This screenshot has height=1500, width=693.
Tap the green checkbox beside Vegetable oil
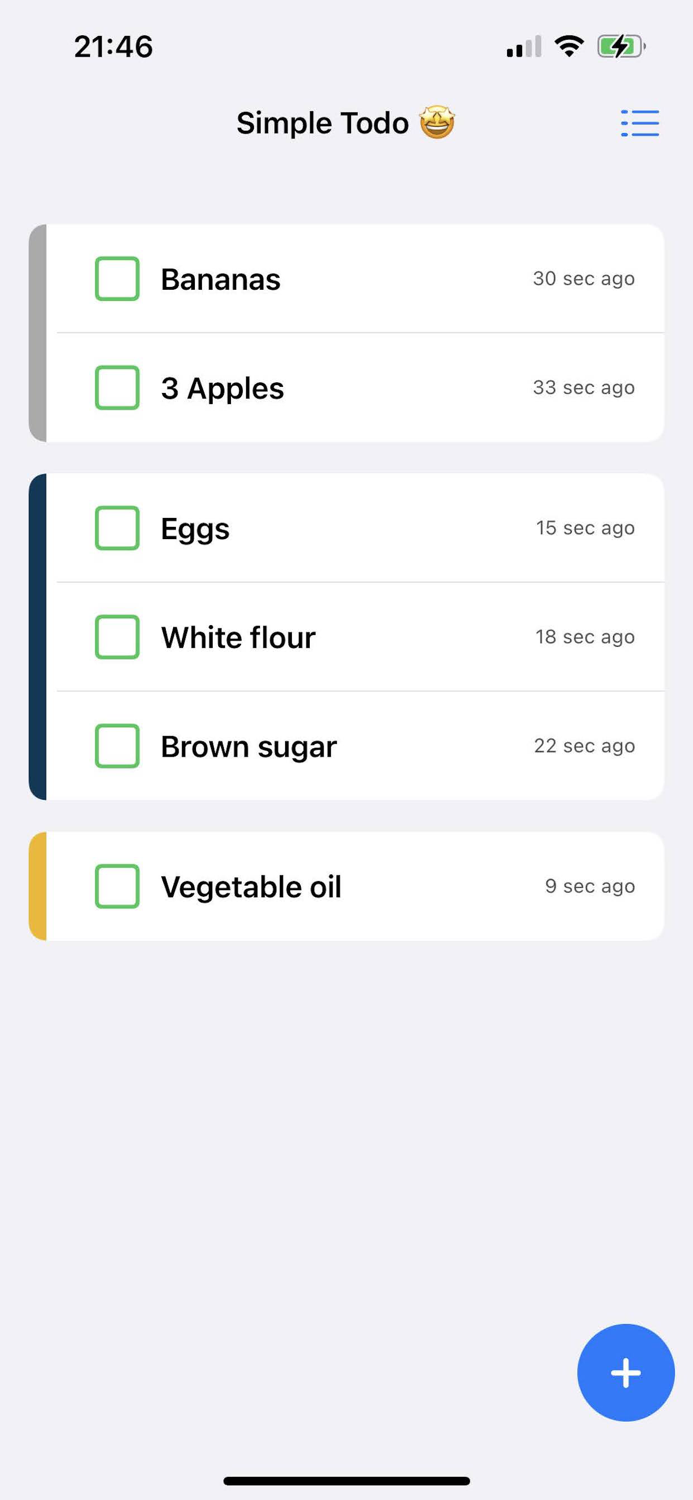[x=117, y=886]
